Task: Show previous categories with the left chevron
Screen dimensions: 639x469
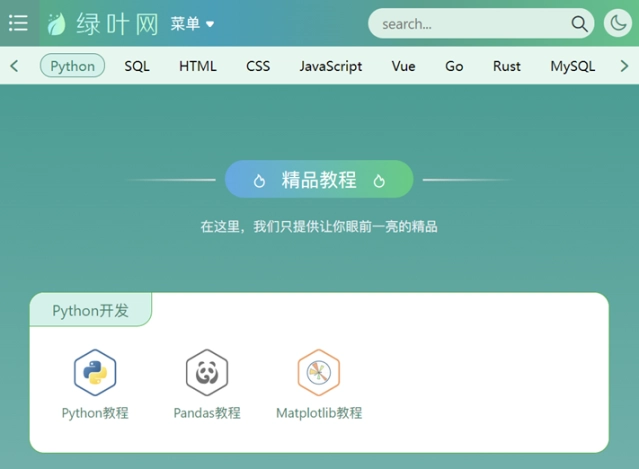Action: tap(14, 66)
